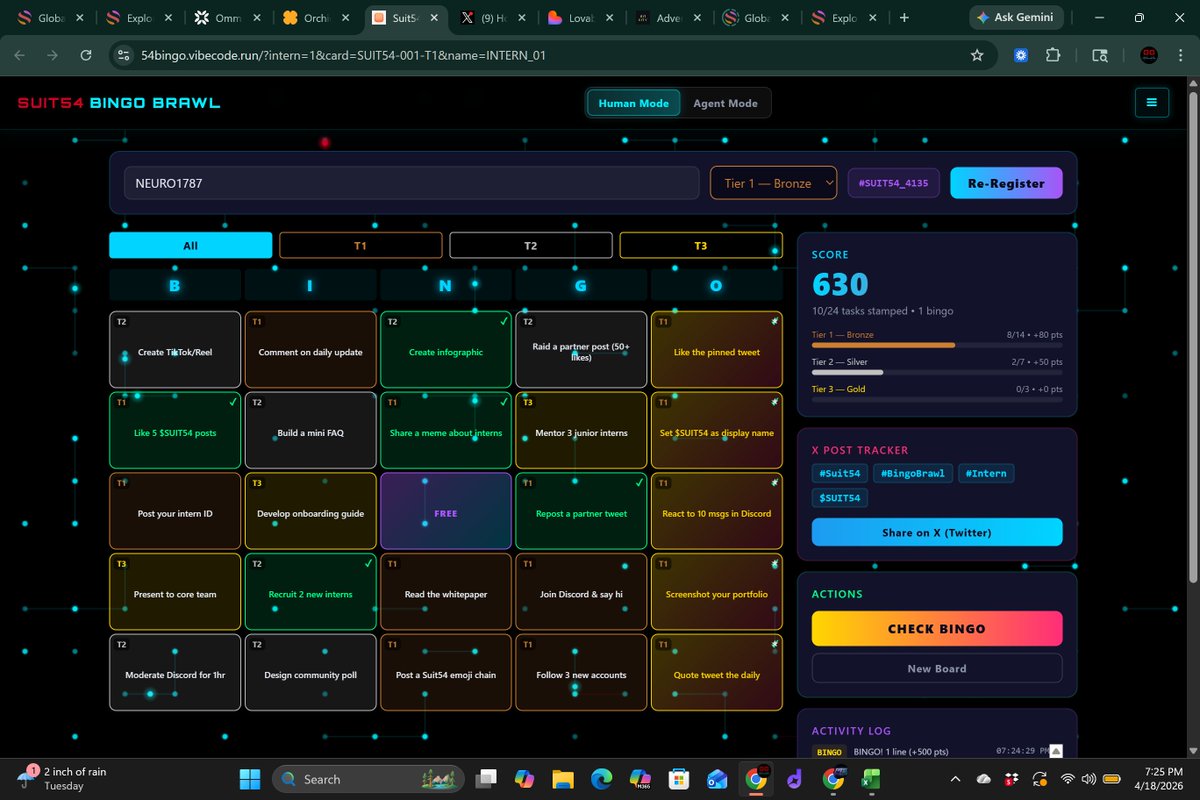The height and width of the screenshot is (800, 1200).
Task: Stamp the Raid a partner post card
Action: tap(581, 350)
